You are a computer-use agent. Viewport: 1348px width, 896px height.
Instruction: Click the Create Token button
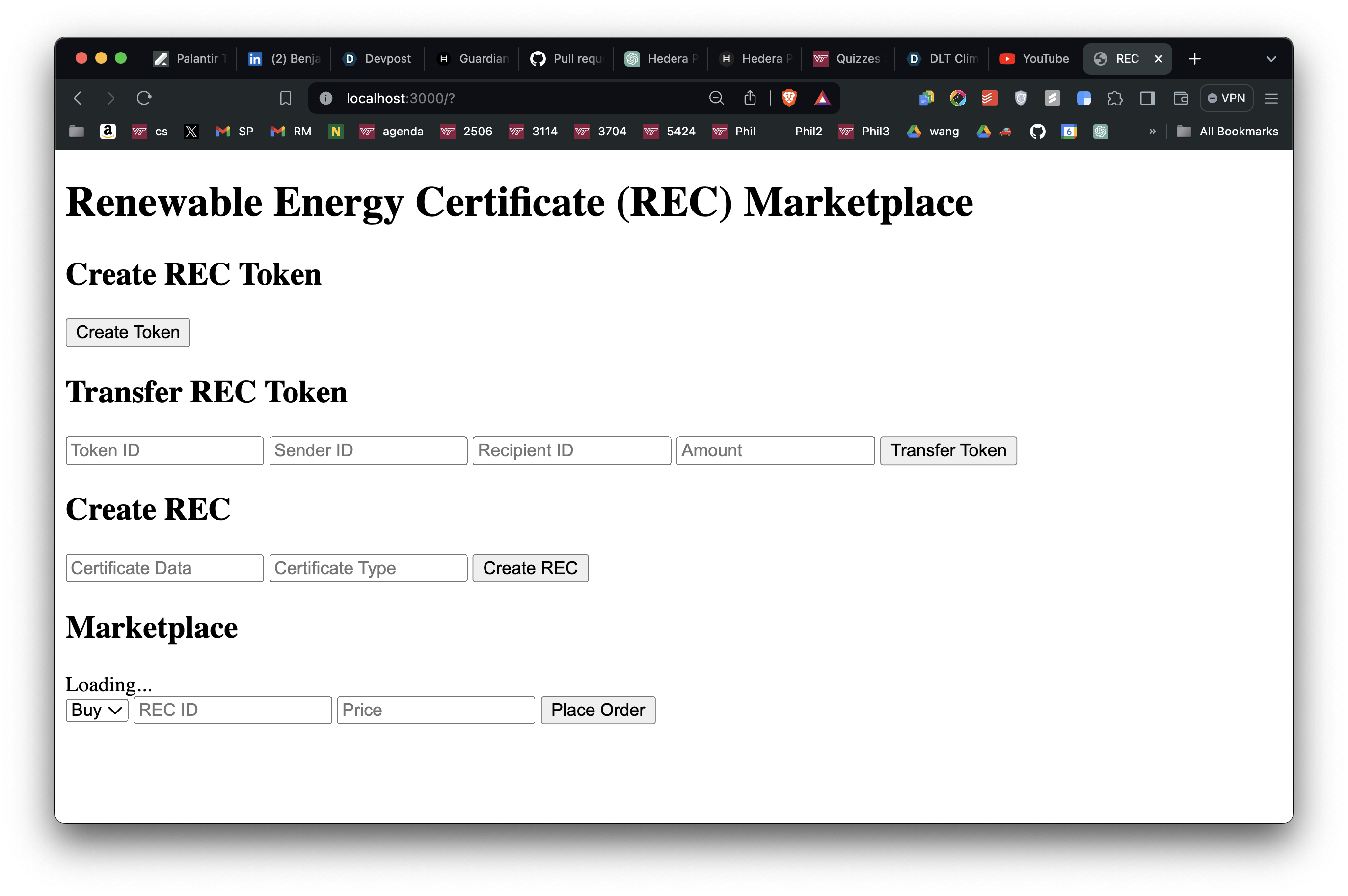128,333
